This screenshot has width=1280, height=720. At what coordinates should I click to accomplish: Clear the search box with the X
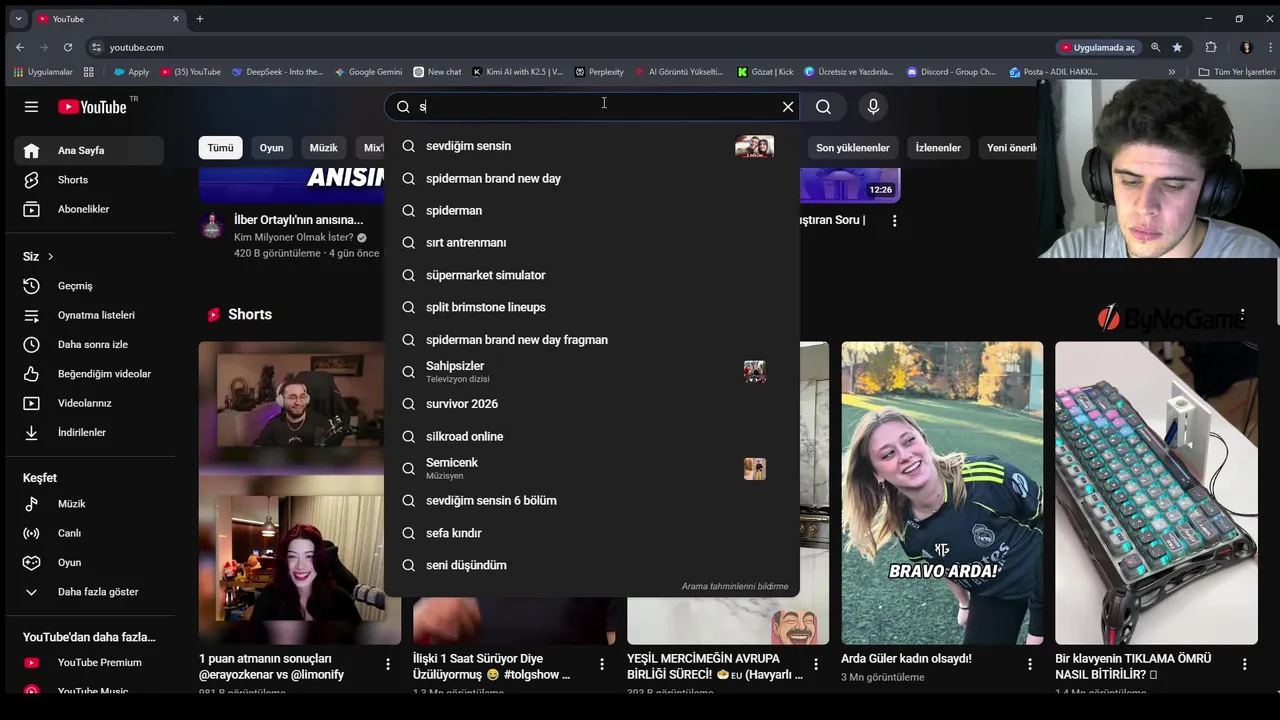pyautogui.click(x=788, y=107)
